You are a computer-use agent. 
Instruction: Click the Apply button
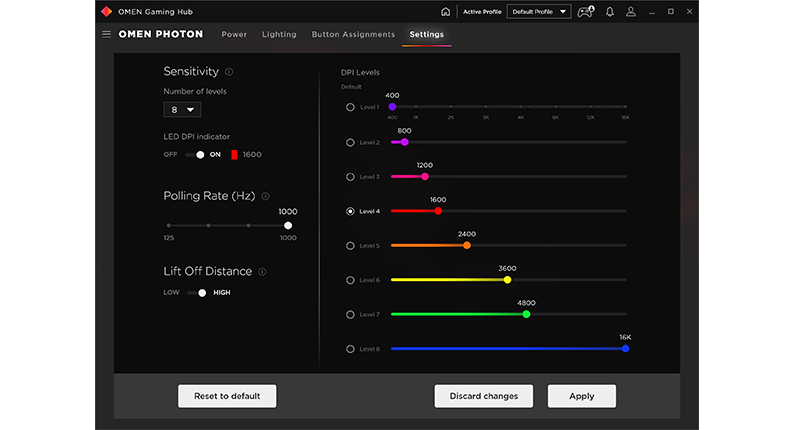pyautogui.click(x=582, y=396)
